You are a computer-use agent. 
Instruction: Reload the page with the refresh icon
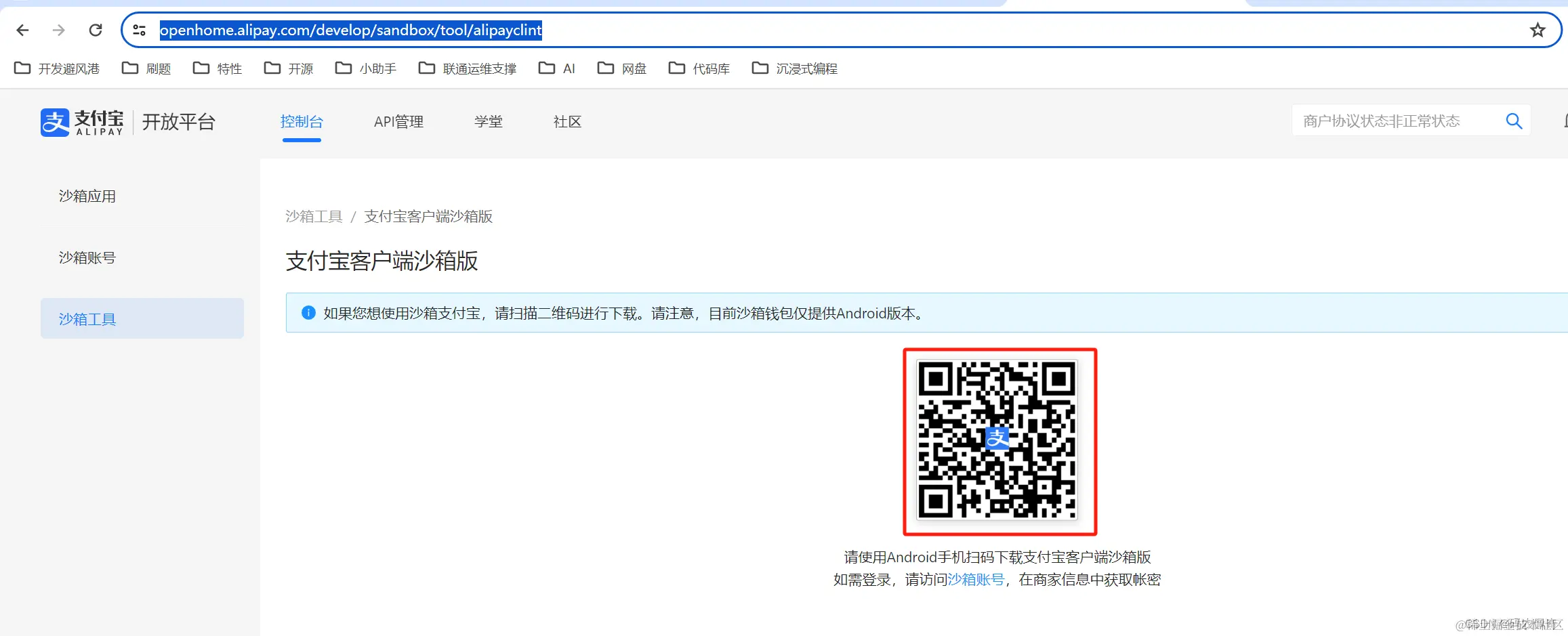point(95,30)
